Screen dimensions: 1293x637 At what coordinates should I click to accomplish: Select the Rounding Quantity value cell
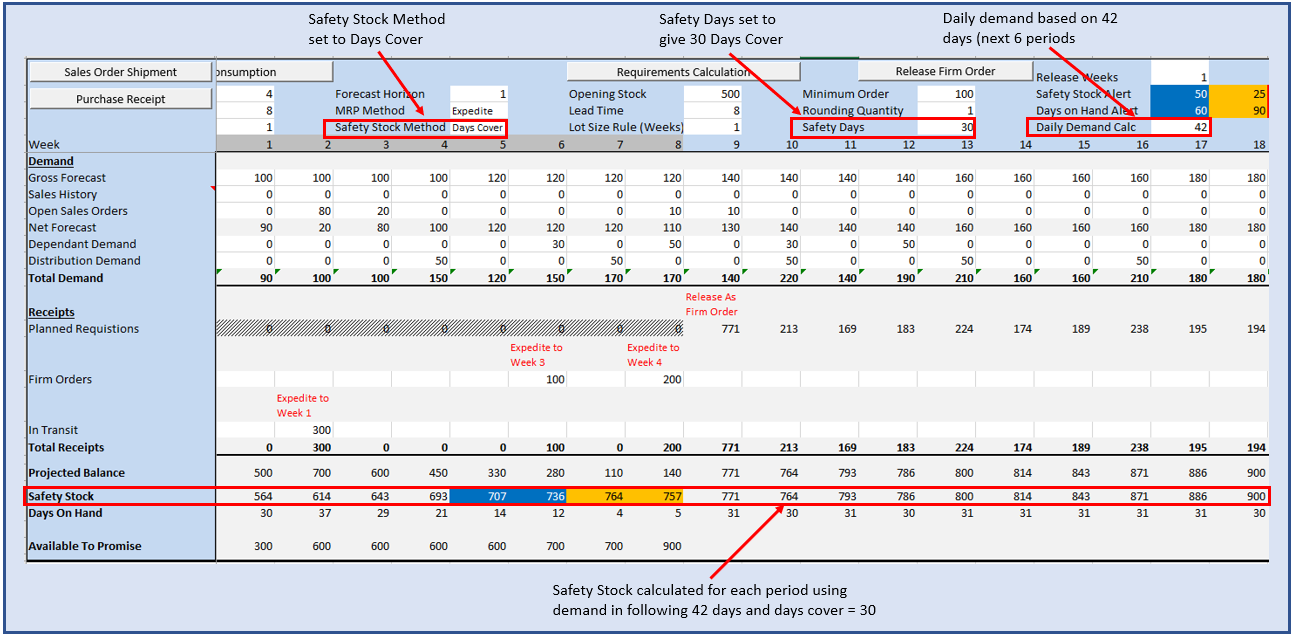(x=947, y=111)
